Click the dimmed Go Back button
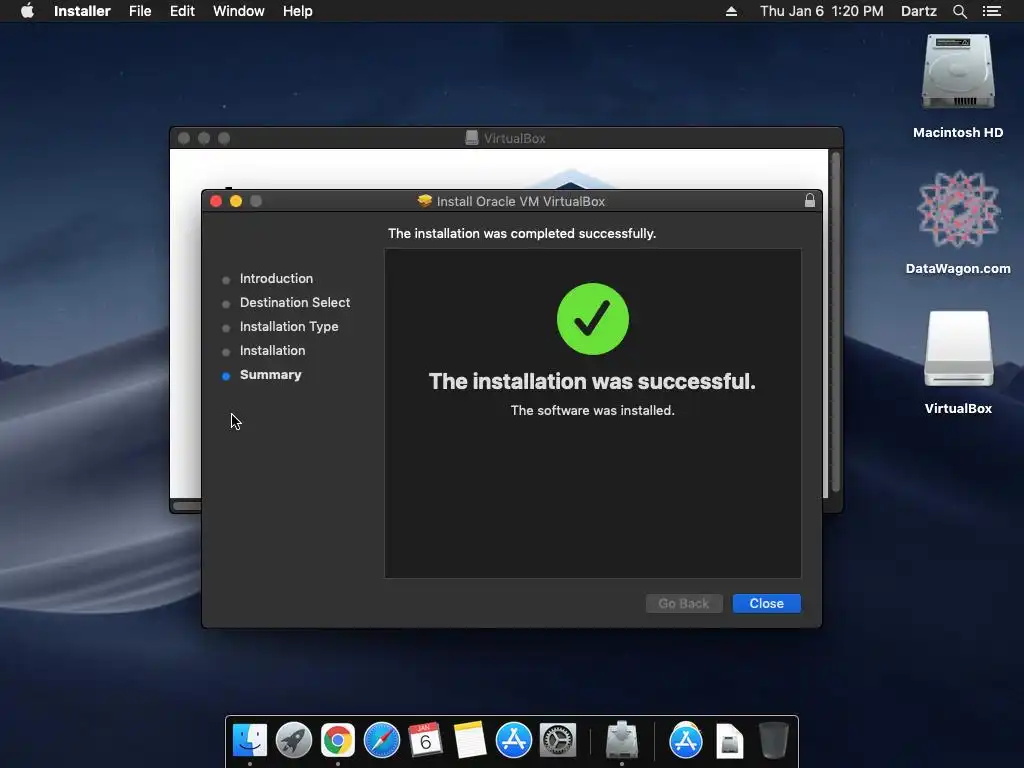The height and width of the screenshot is (768, 1024). tap(684, 603)
